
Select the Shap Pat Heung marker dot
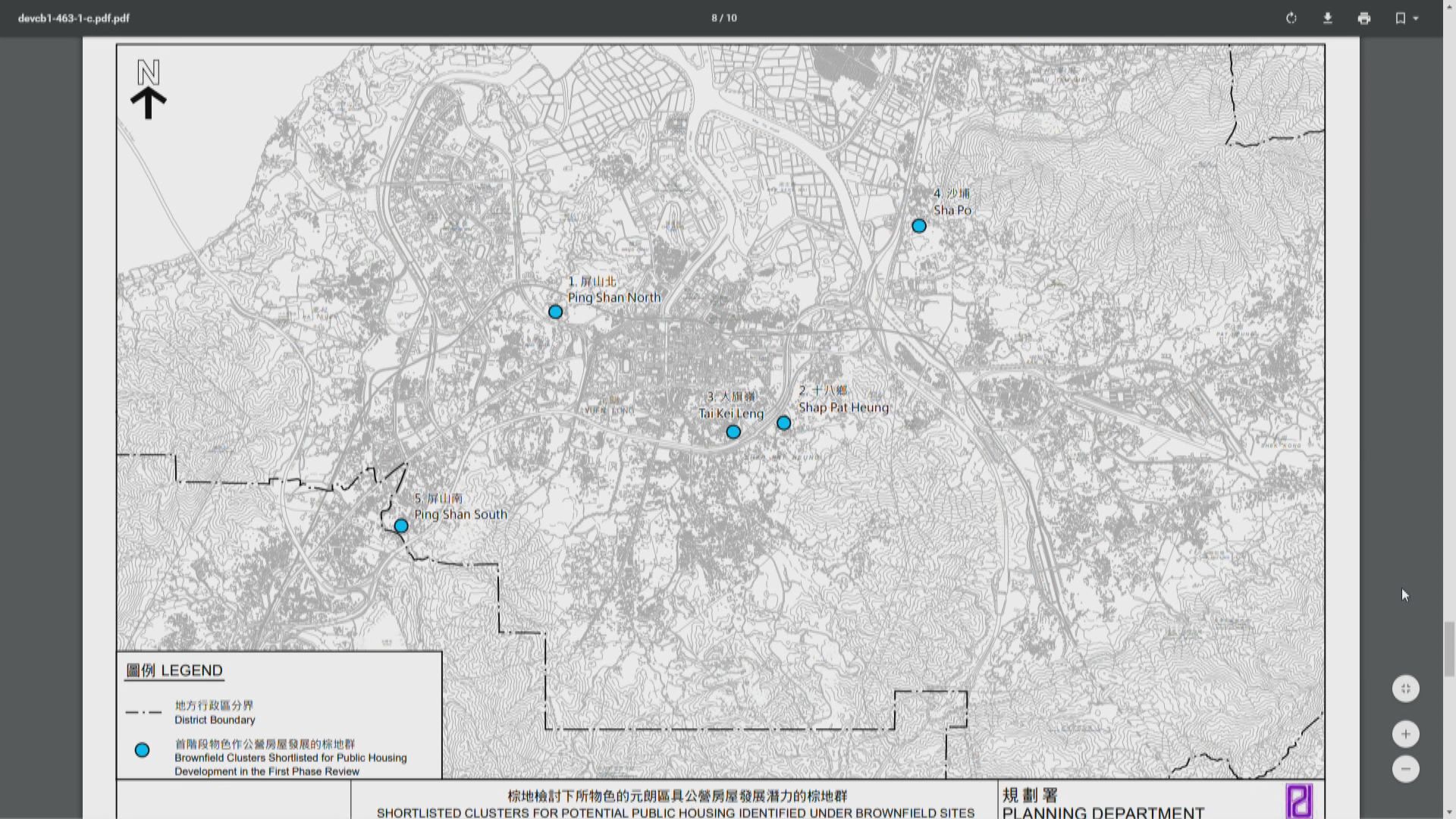(x=783, y=423)
